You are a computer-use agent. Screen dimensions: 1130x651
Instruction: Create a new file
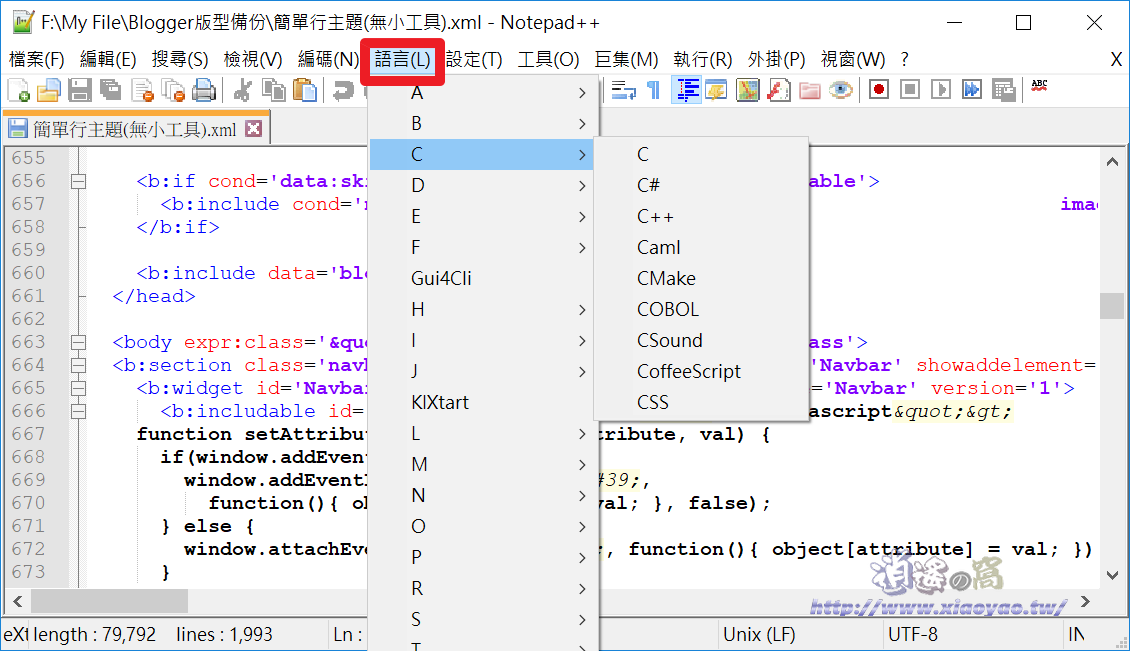tap(17, 90)
